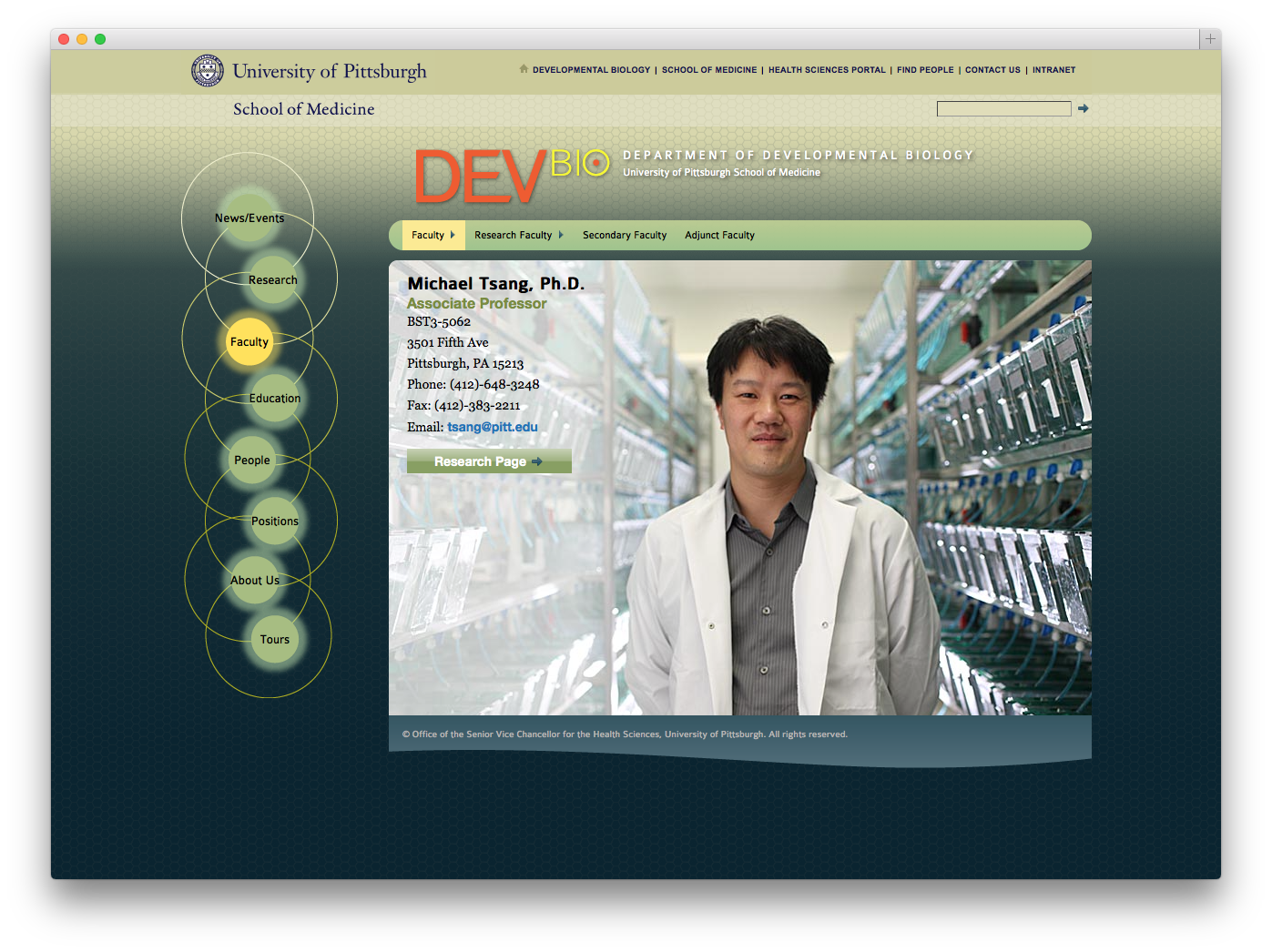Select the highlighted Faculty side menu bubble
The image size is (1272, 952).
click(x=249, y=341)
